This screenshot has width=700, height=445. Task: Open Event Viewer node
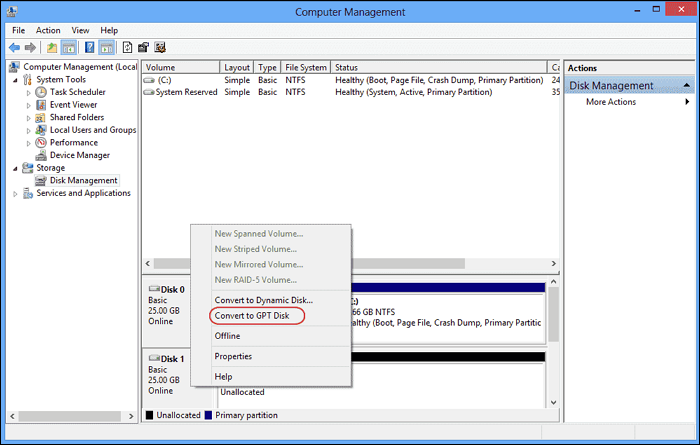coord(73,105)
